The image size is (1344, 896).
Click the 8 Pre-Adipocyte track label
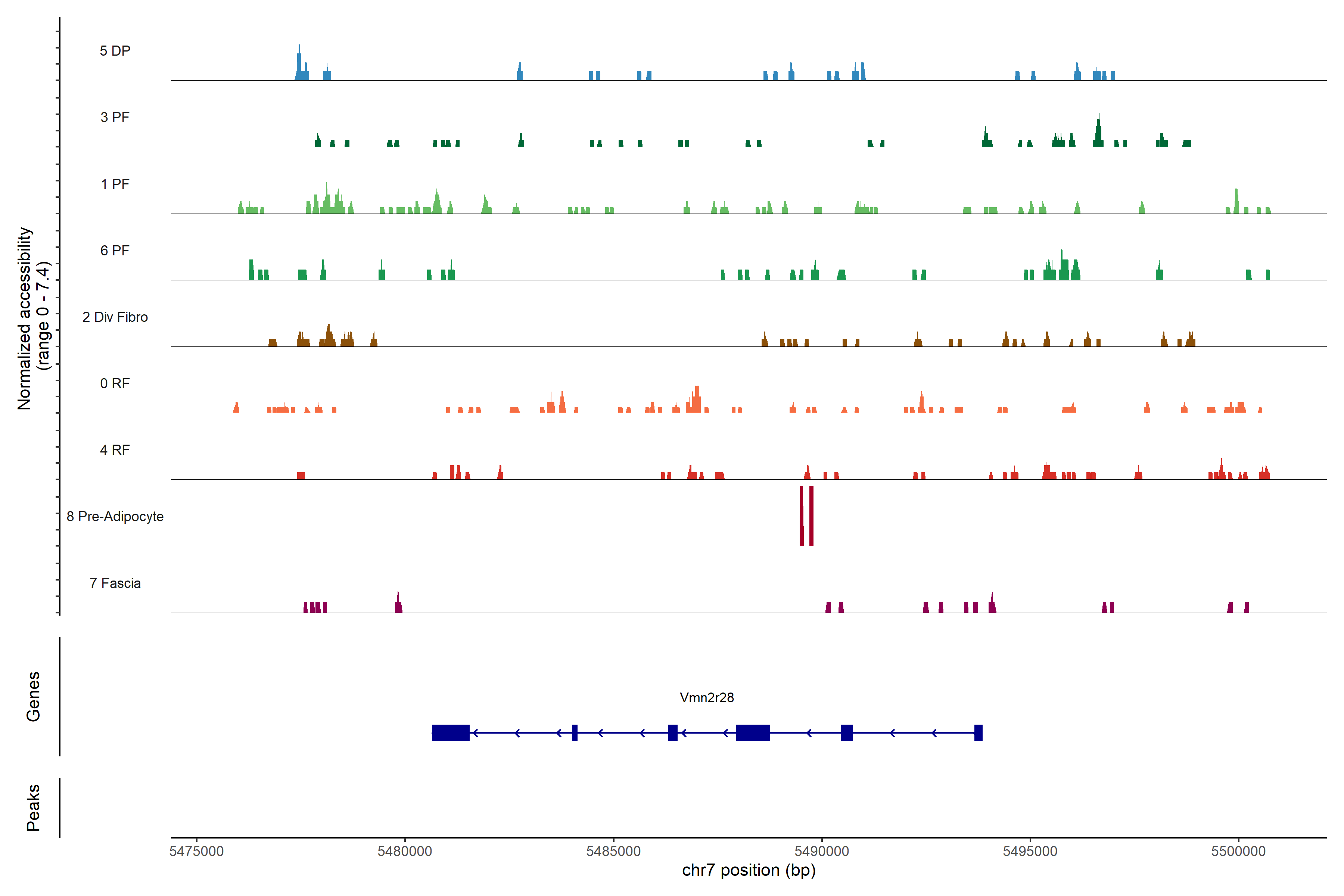click(x=115, y=517)
